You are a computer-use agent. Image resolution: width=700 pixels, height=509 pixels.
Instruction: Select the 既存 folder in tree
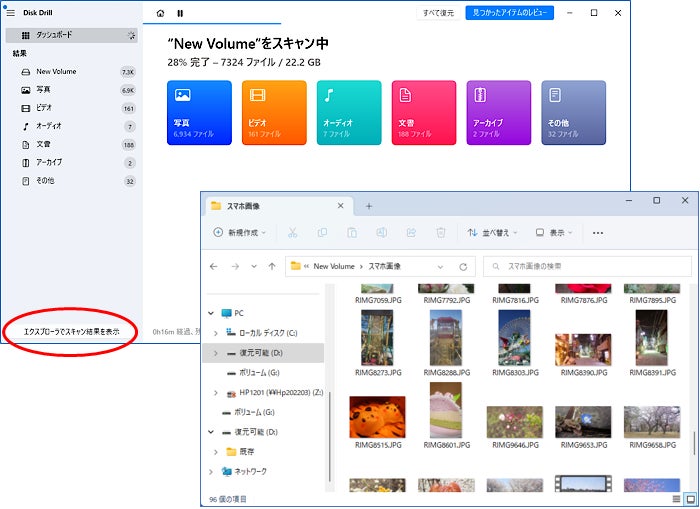click(241, 452)
